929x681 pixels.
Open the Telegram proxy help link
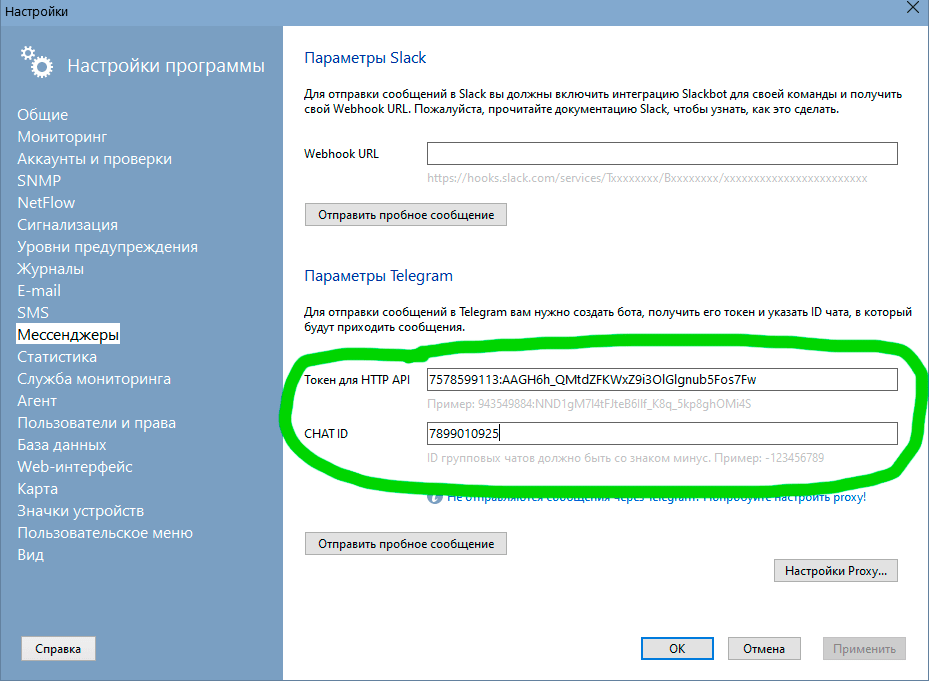656,497
